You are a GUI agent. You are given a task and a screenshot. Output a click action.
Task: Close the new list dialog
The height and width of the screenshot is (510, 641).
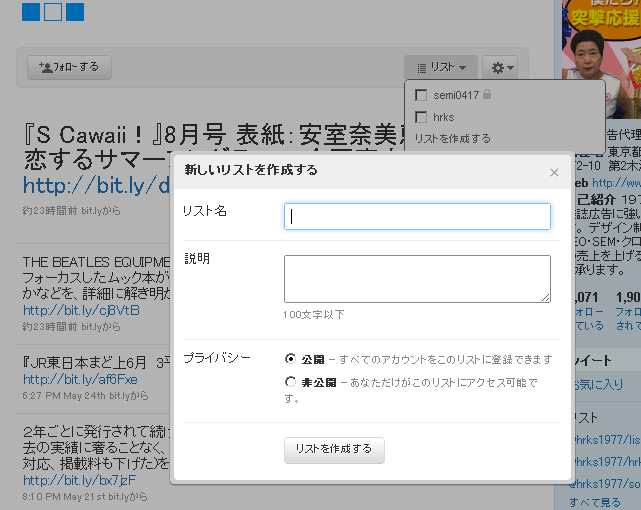(554, 172)
